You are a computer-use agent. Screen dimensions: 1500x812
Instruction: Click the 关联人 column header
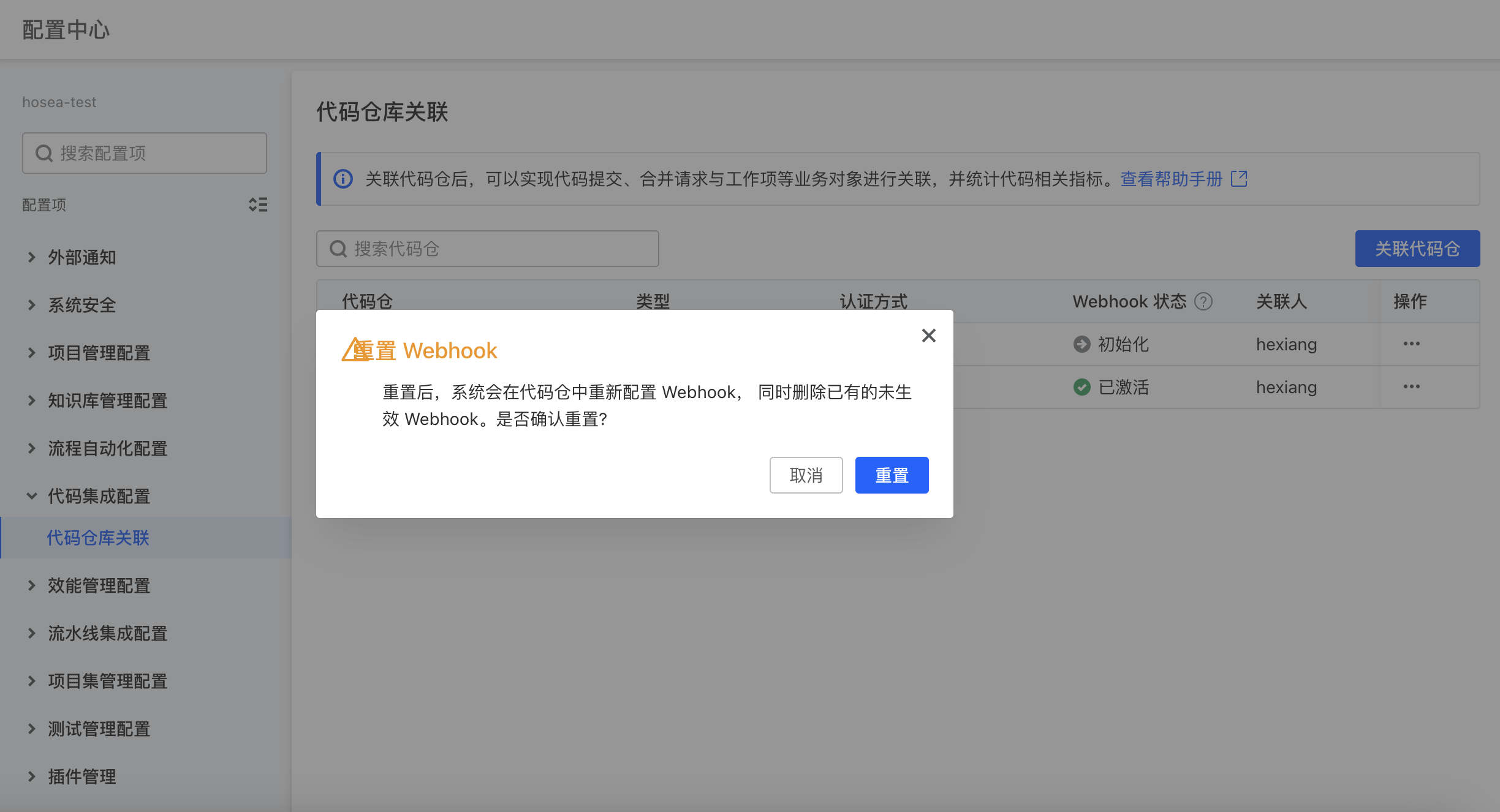(x=1281, y=301)
